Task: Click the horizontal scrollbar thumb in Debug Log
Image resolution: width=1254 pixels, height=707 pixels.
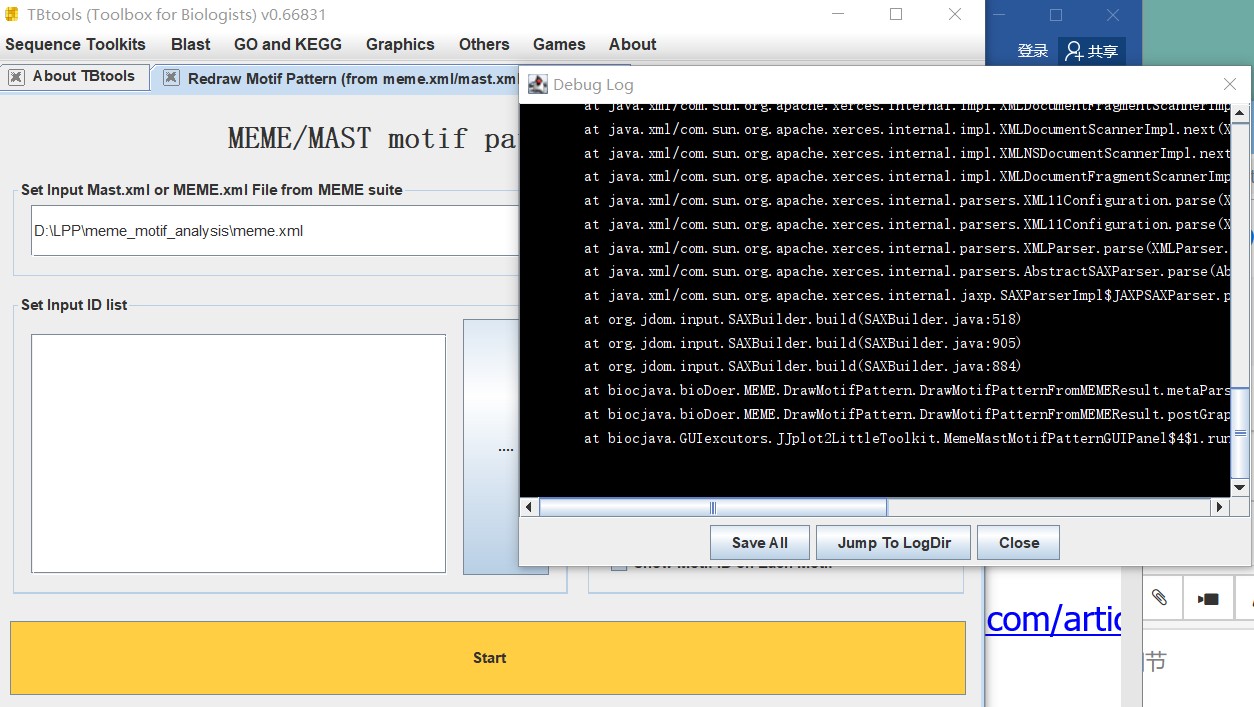Action: [712, 508]
